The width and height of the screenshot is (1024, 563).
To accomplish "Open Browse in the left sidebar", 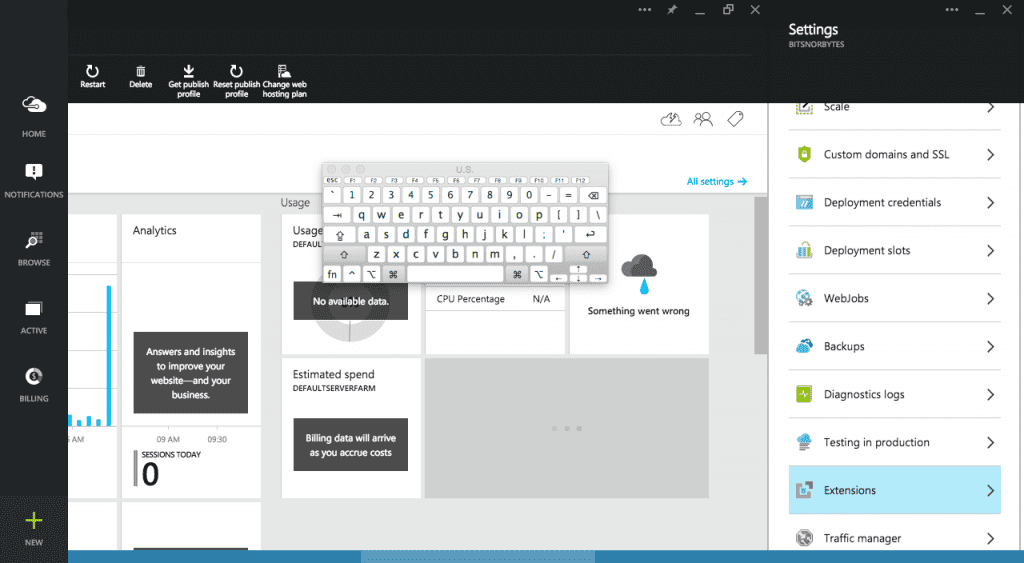I will [34, 249].
